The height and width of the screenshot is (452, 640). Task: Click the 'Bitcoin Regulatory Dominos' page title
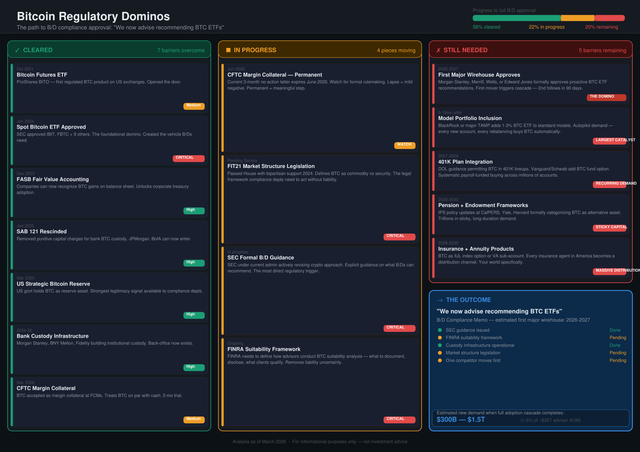(93, 16)
